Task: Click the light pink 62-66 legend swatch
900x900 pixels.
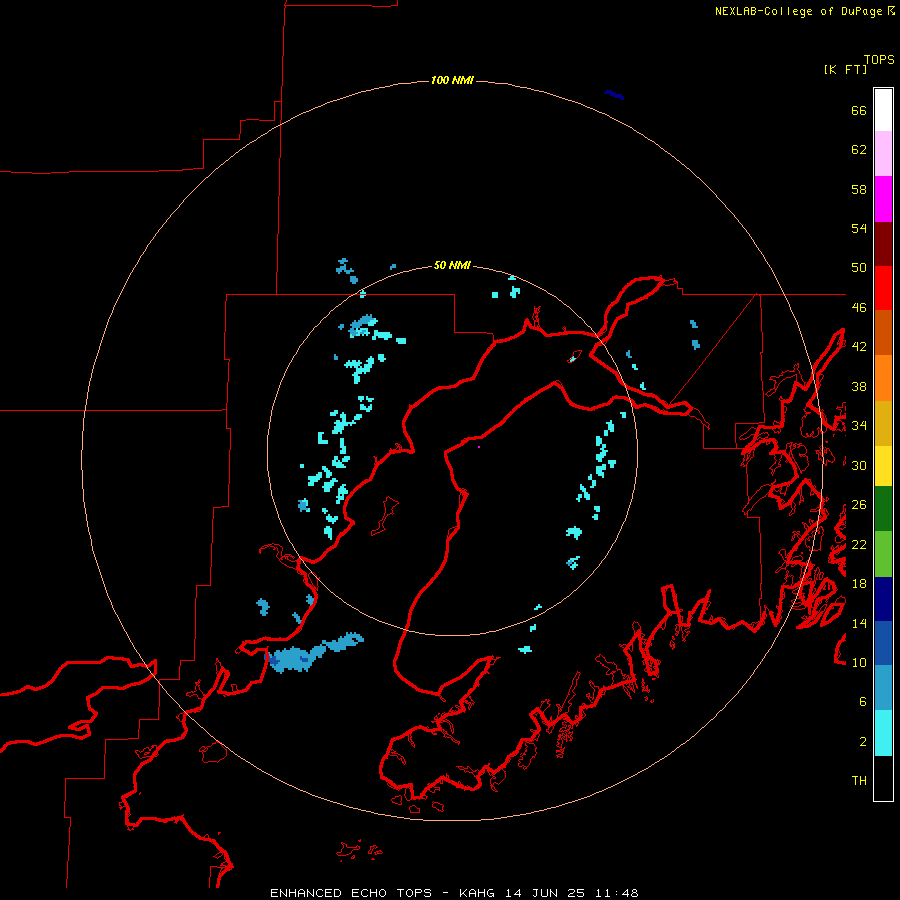Action: coord(883,154)
